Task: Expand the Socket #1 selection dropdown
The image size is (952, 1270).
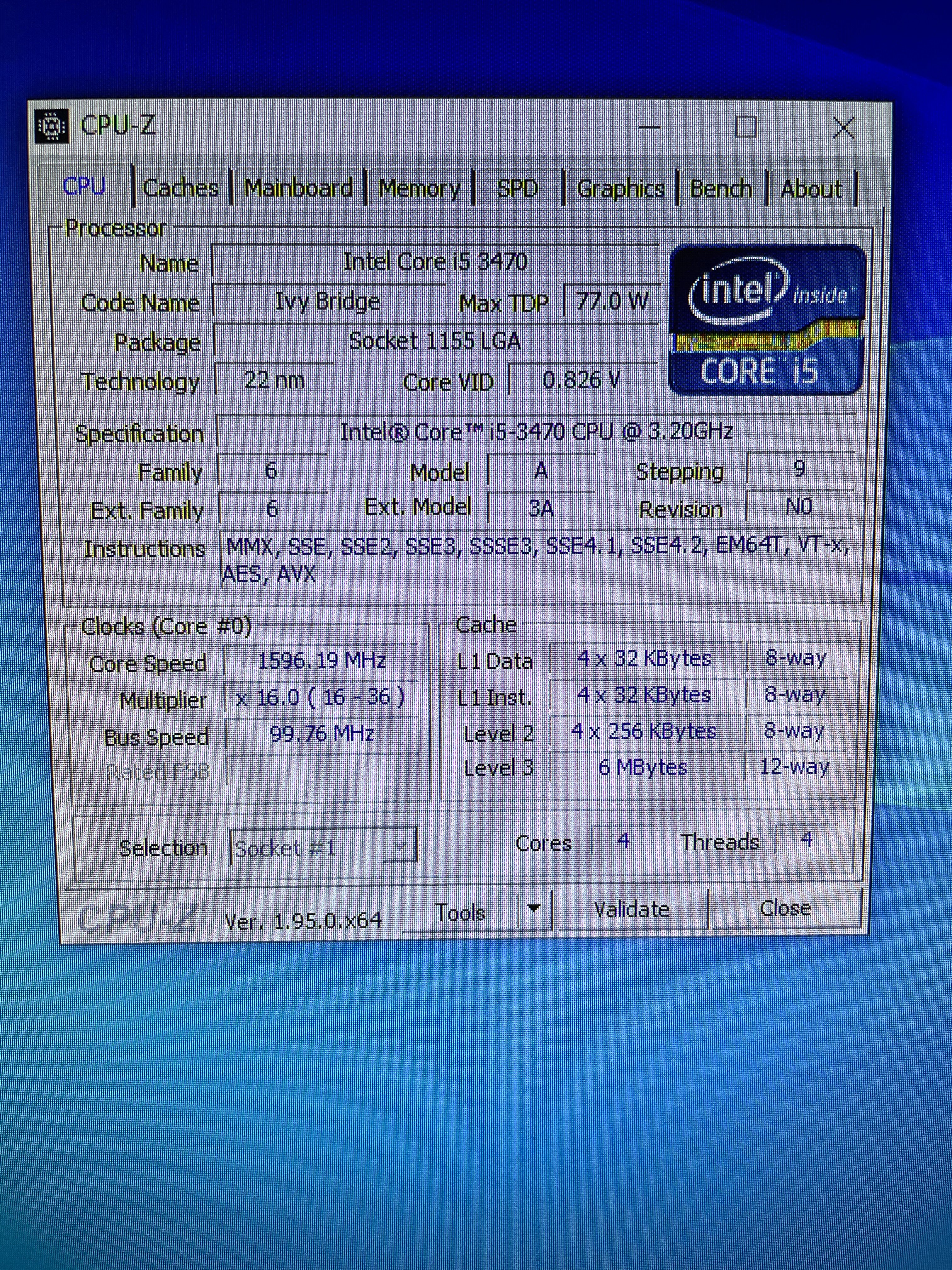Action: (x=399, y=846)
